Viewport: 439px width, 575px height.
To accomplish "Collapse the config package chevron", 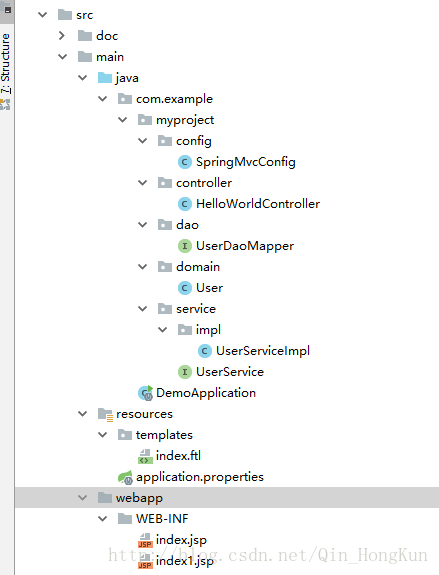I will [143, 141].
